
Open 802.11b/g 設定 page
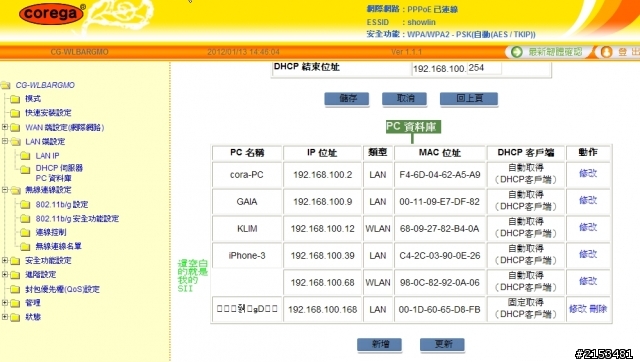(x=62, y=204)
